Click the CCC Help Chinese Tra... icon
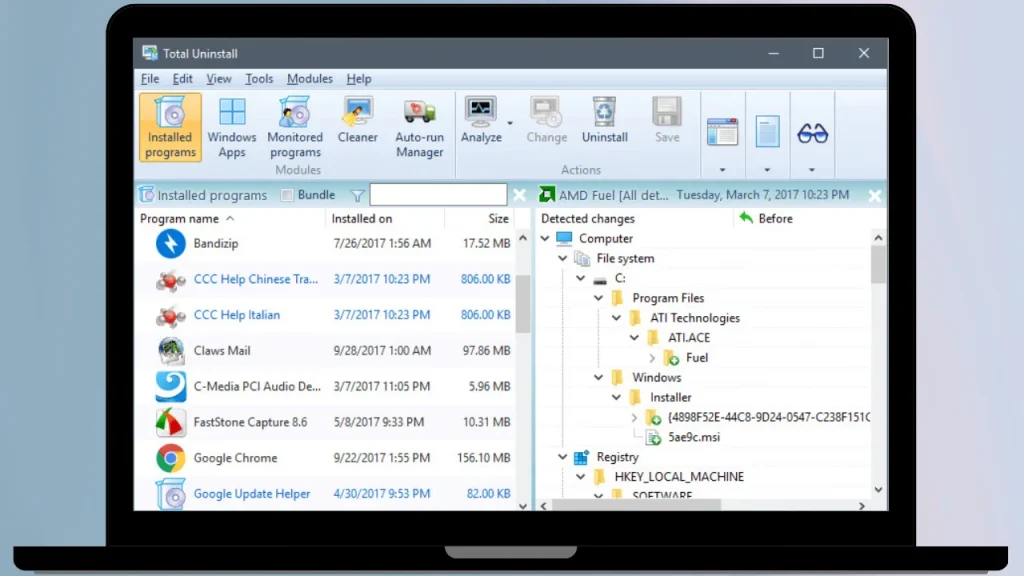Image resolution: width=1024 pixels, height=576 pixels. coord(170,280)
